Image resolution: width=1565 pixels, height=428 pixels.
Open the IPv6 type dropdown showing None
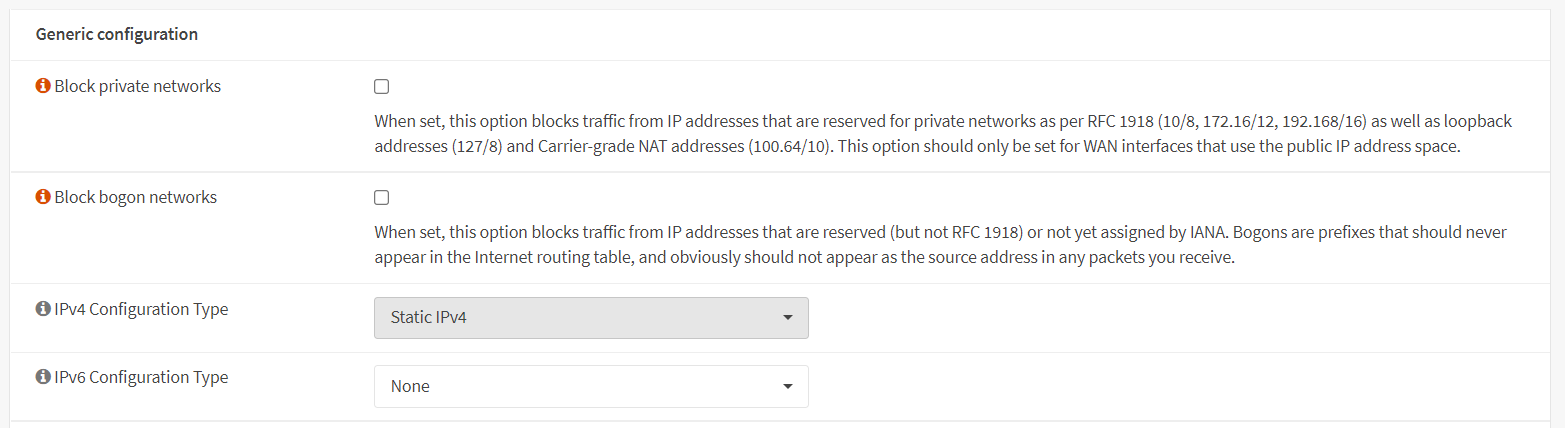[590, 386]
